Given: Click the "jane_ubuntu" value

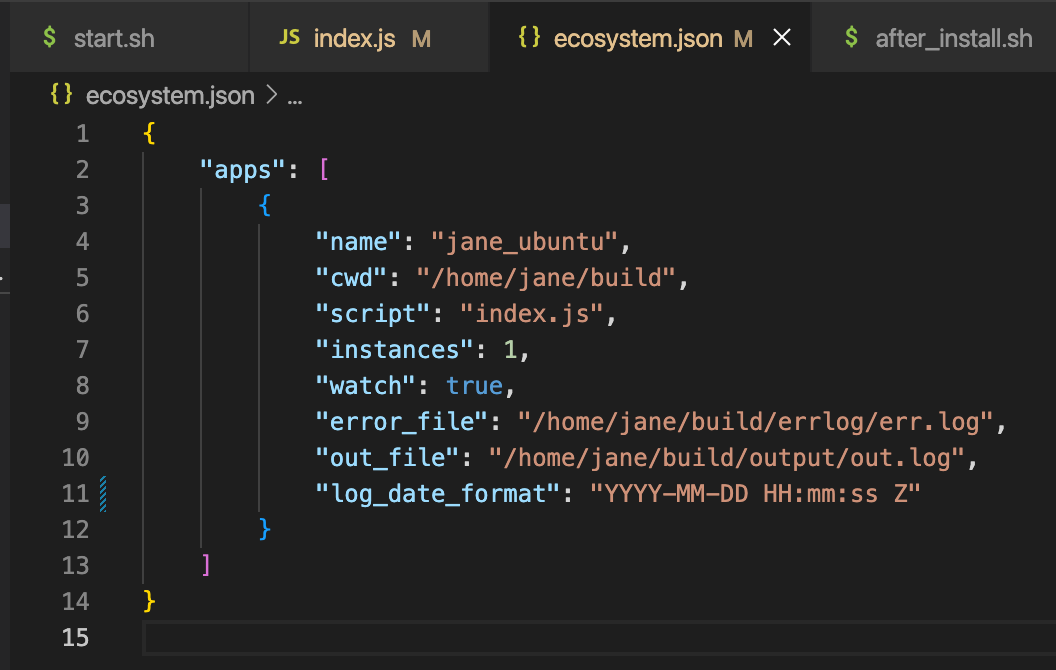Looking at the screenshot, I should click(525, 242).
